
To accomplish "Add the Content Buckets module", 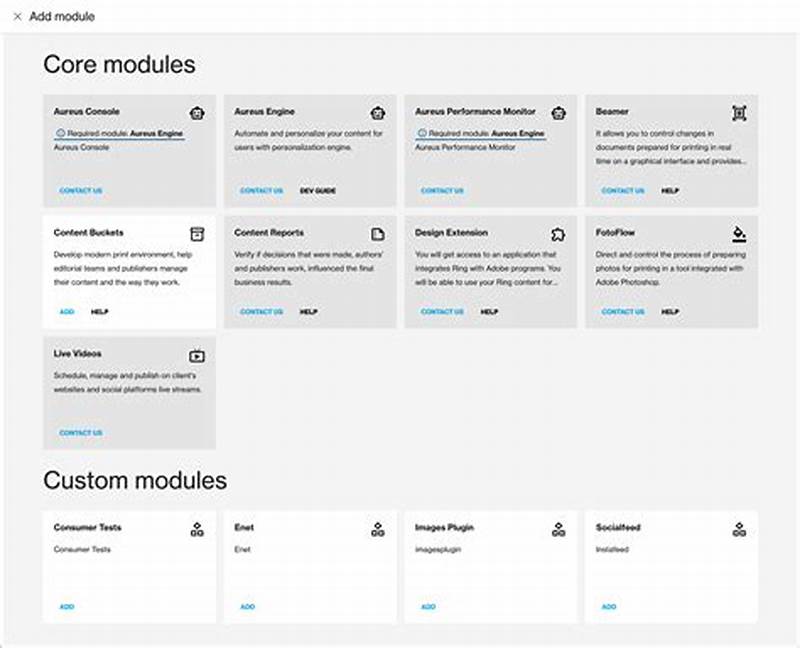I will point(65,312).
